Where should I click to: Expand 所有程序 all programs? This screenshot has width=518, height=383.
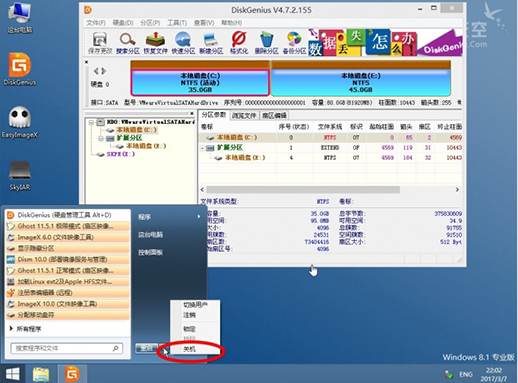(x=25, y=329)
